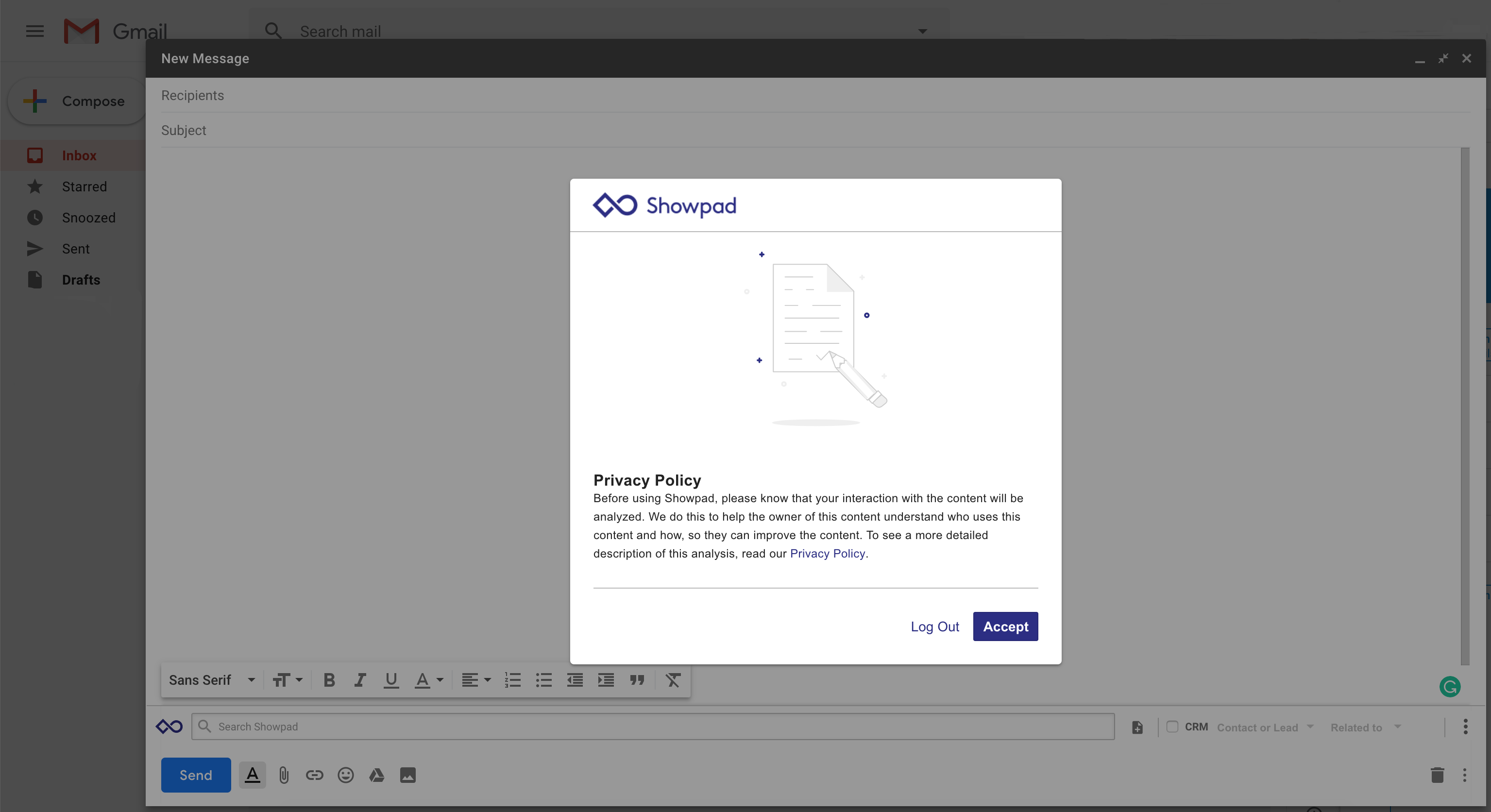Go to the Drafts folder
This screenshot has width=1491, height=812.
pyautogui.click(x=81, y=280)
